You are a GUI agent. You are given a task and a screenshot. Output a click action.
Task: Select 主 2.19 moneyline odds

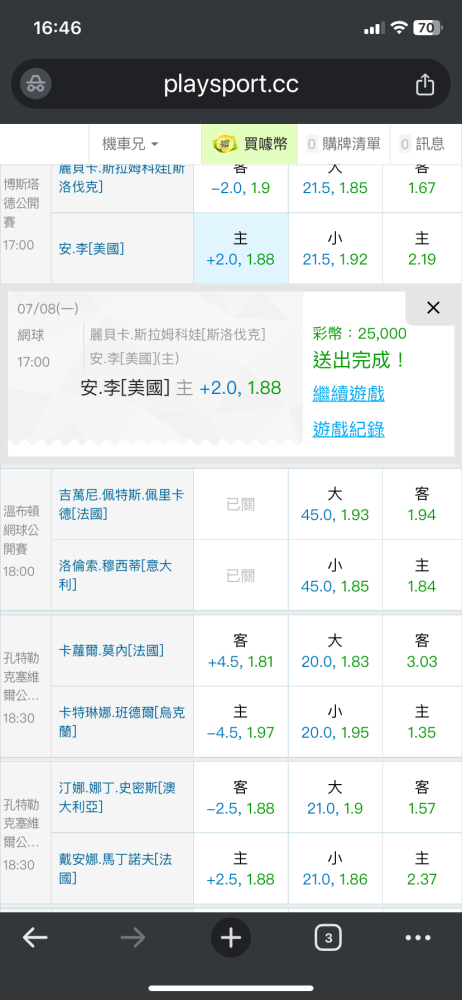[422, 249]
